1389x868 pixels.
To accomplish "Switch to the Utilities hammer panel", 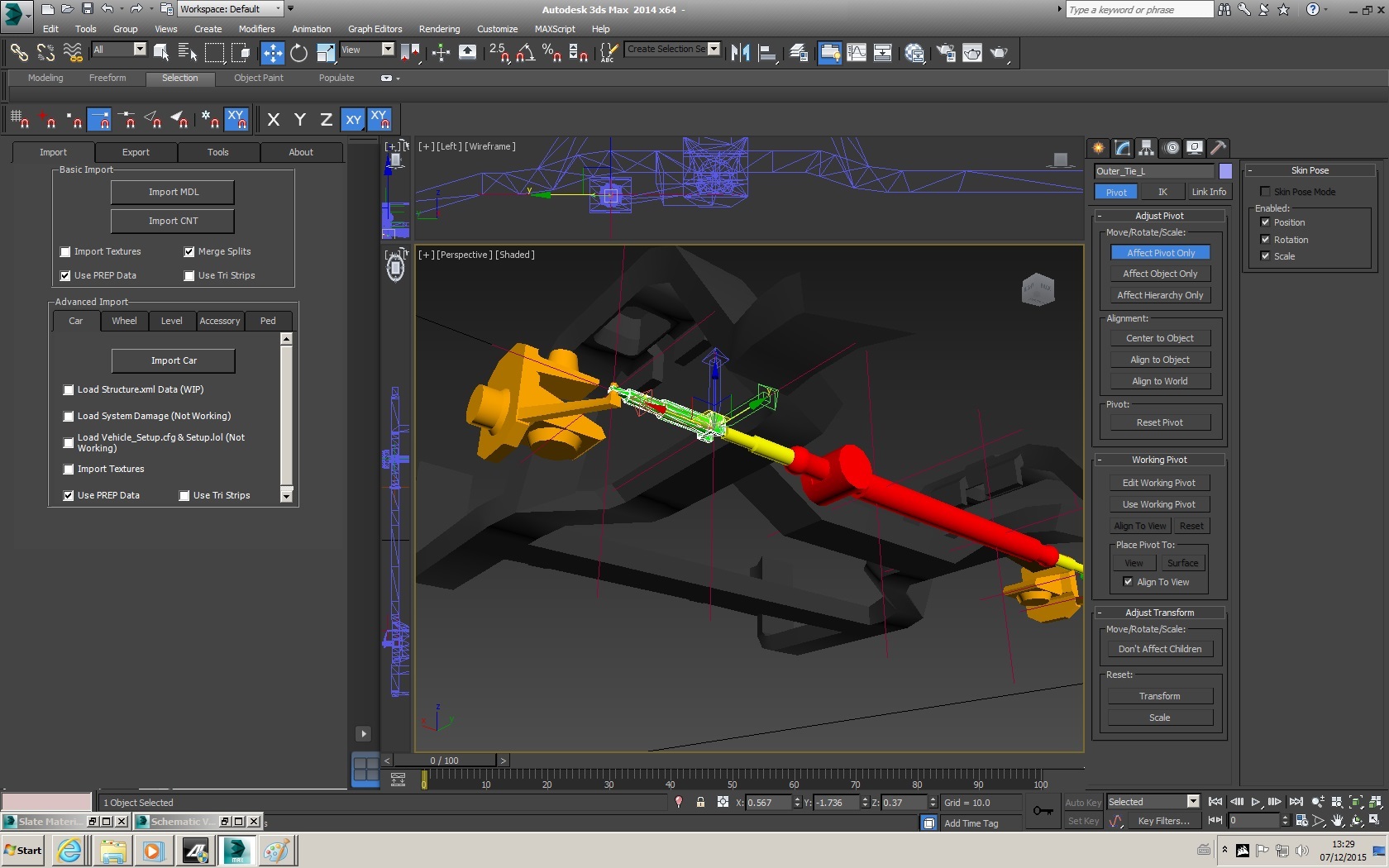I will [x=1218, y=148].
